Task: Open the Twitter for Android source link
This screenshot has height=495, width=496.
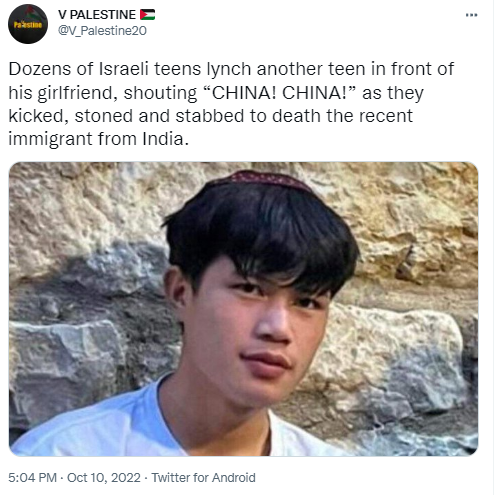Action: pos(203,478)
